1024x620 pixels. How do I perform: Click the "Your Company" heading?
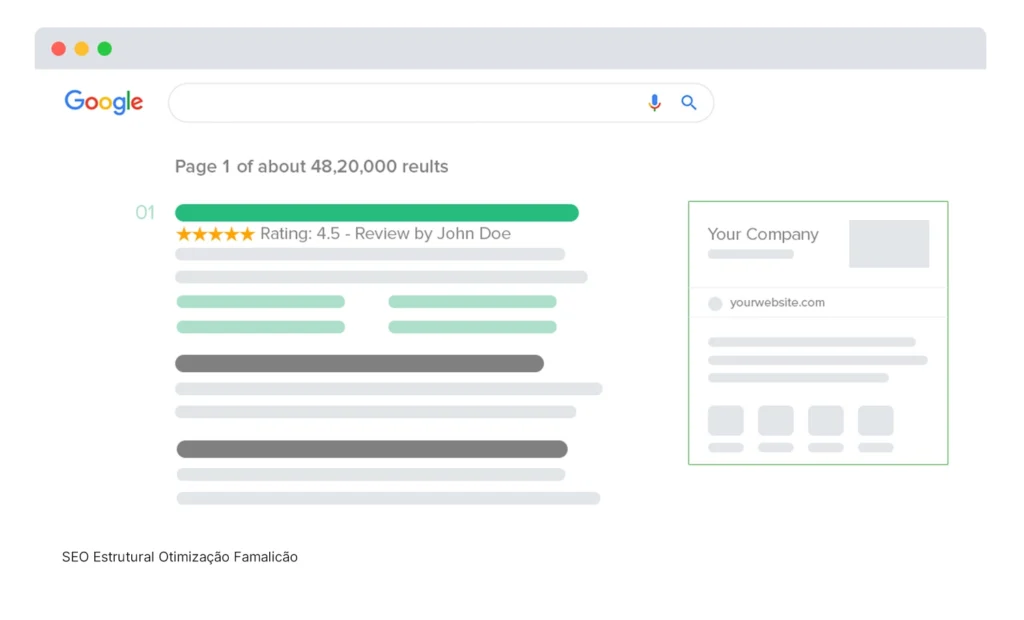point(763,234)
